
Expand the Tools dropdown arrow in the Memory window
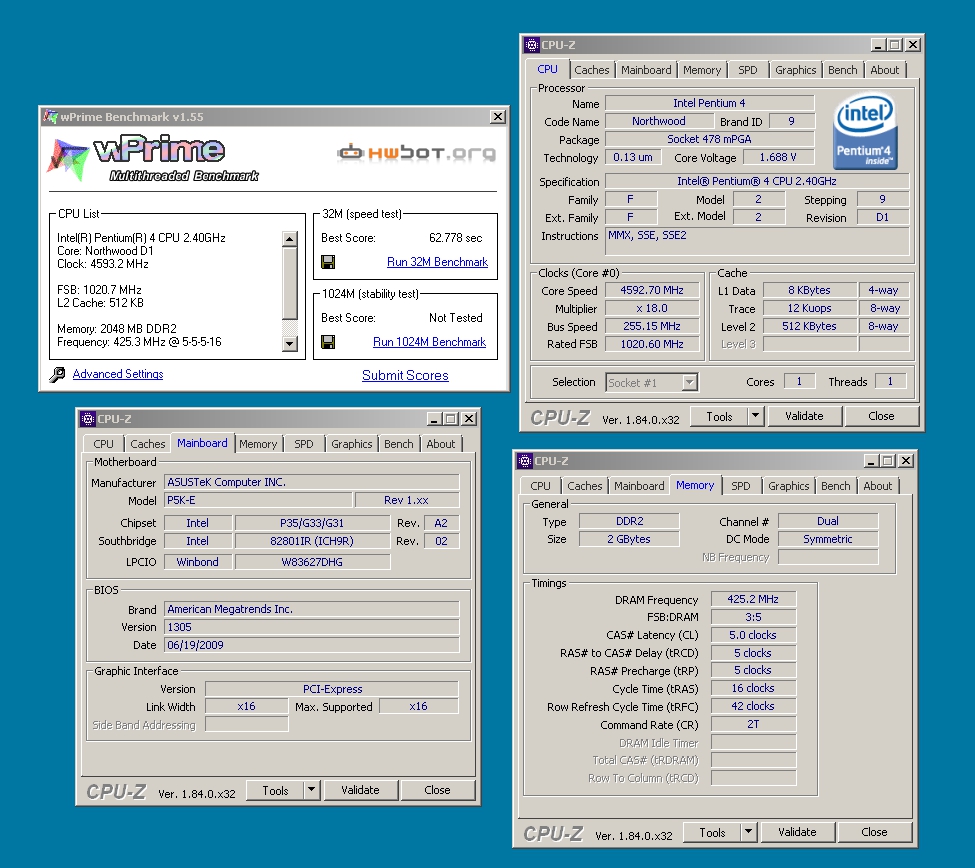click(749, 832)
